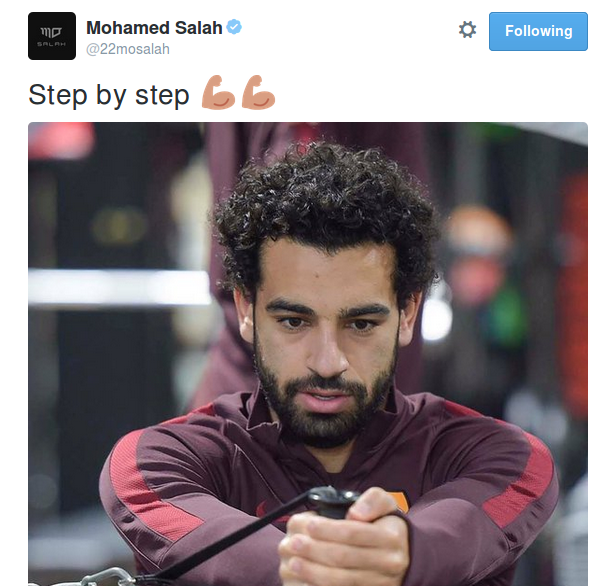
Task: Click the cable handle in the tweet photo
Action: click(x=332, y=502)
